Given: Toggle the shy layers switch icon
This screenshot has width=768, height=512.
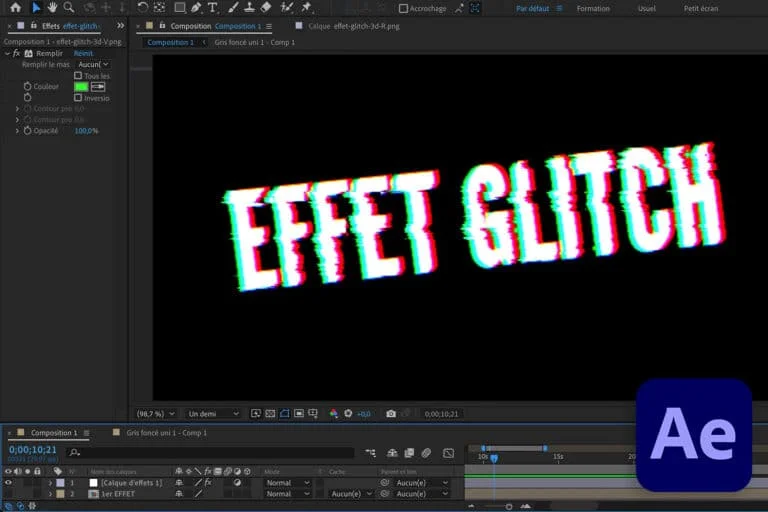Looking at the screenshot, I should (x=392, y=453).
